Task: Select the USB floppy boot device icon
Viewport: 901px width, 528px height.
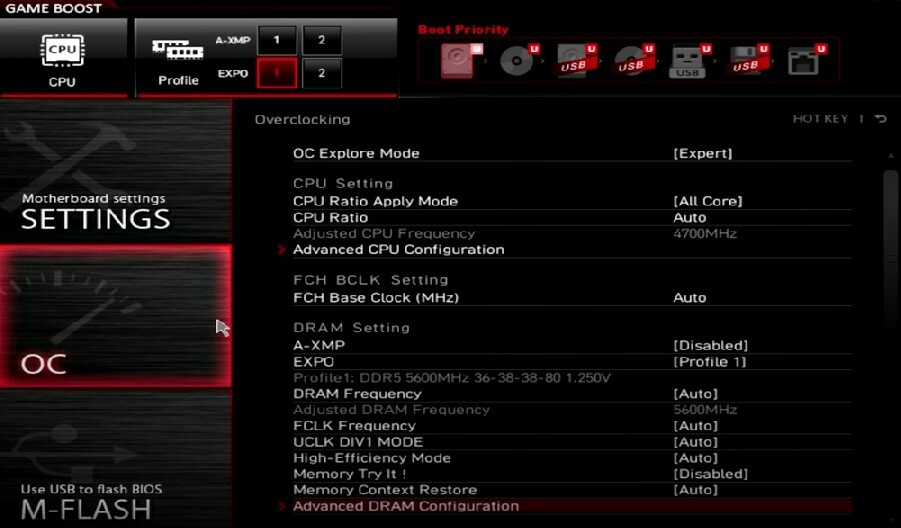Action: (745, 62)
